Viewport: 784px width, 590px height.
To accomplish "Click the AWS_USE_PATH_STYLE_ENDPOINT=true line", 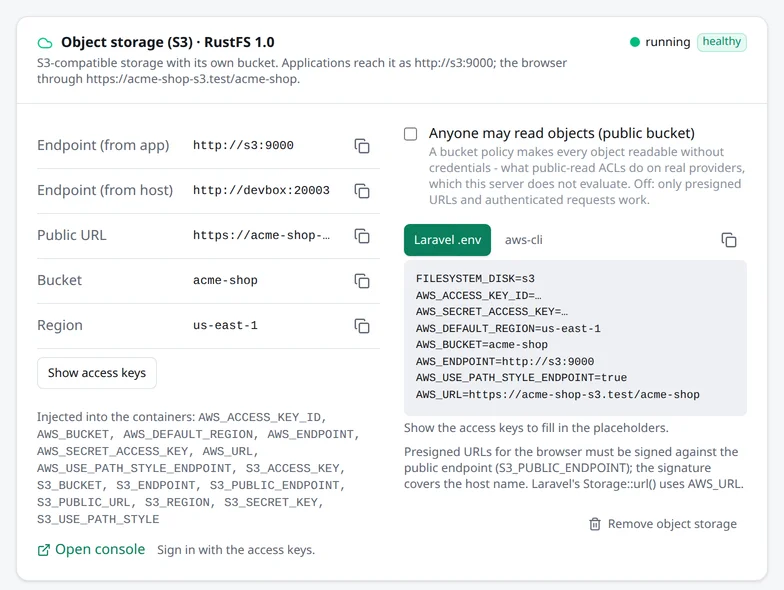I will pos(522,378).
